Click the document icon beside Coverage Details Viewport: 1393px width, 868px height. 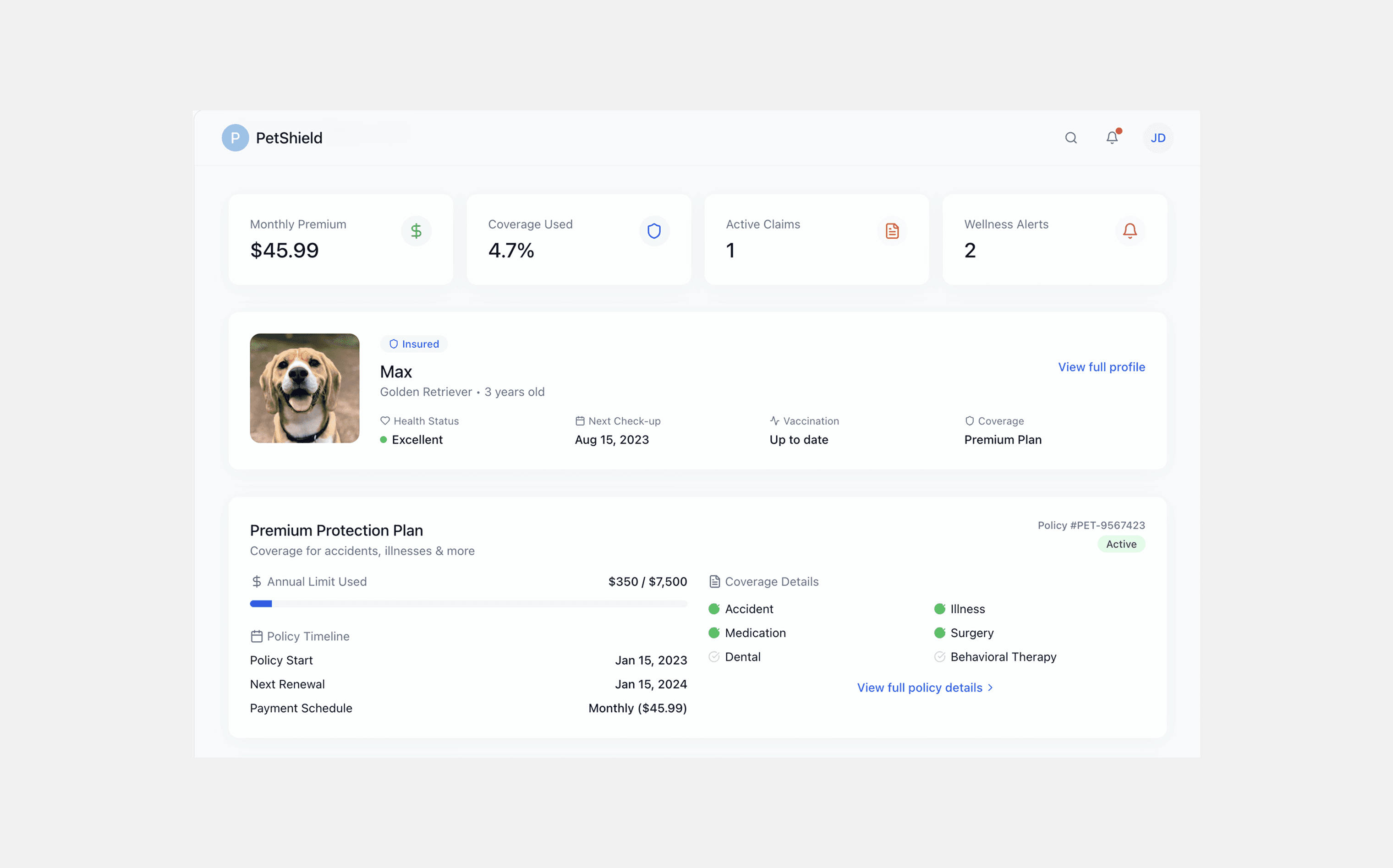point(714,582)
